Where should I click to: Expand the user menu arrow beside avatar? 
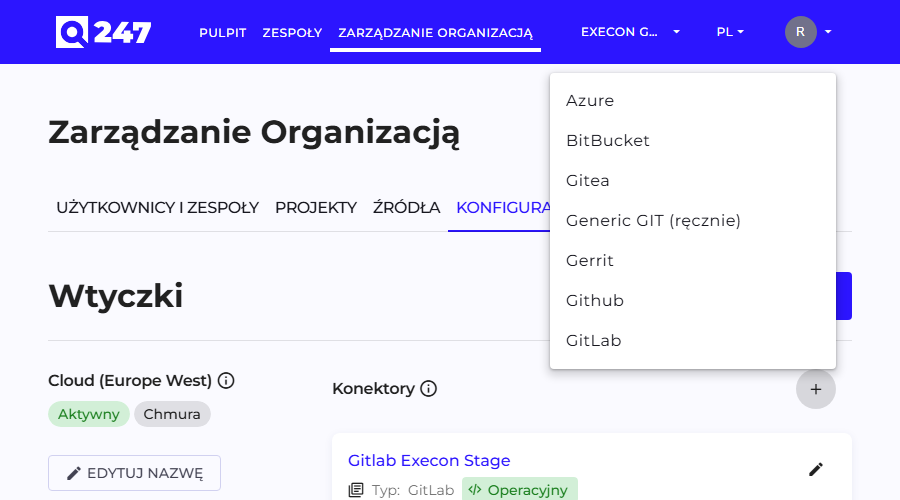click(828, 32)
